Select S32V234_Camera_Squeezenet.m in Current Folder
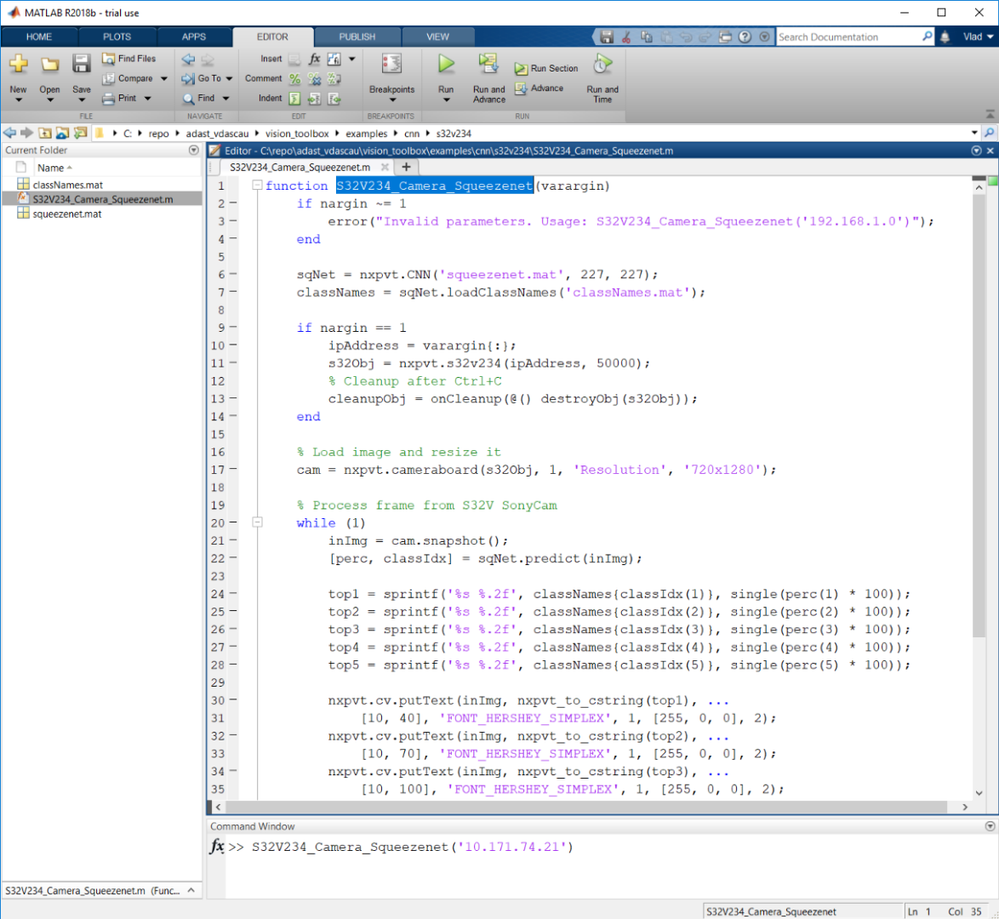This screenshot has height=919, width=999. click(x=102, y=199)
